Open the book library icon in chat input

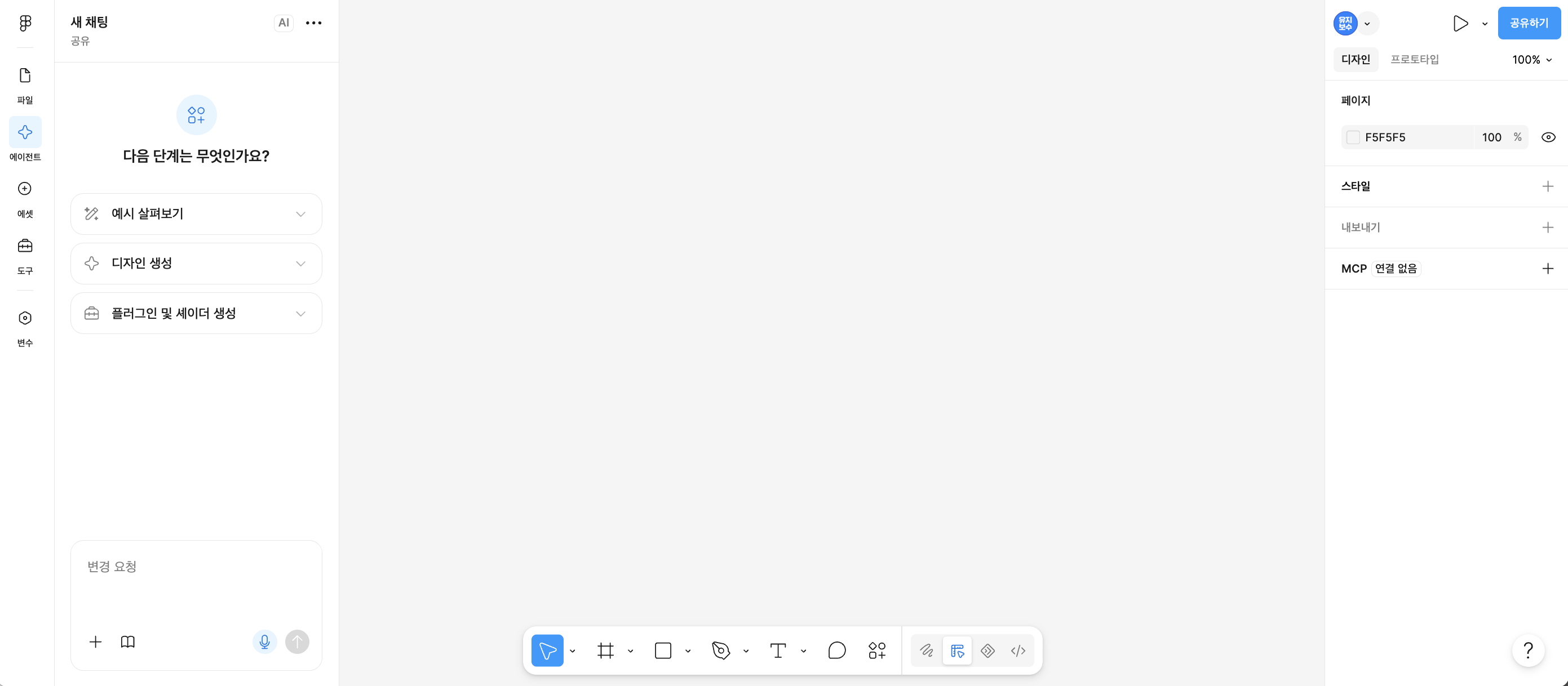click(128, 642)
